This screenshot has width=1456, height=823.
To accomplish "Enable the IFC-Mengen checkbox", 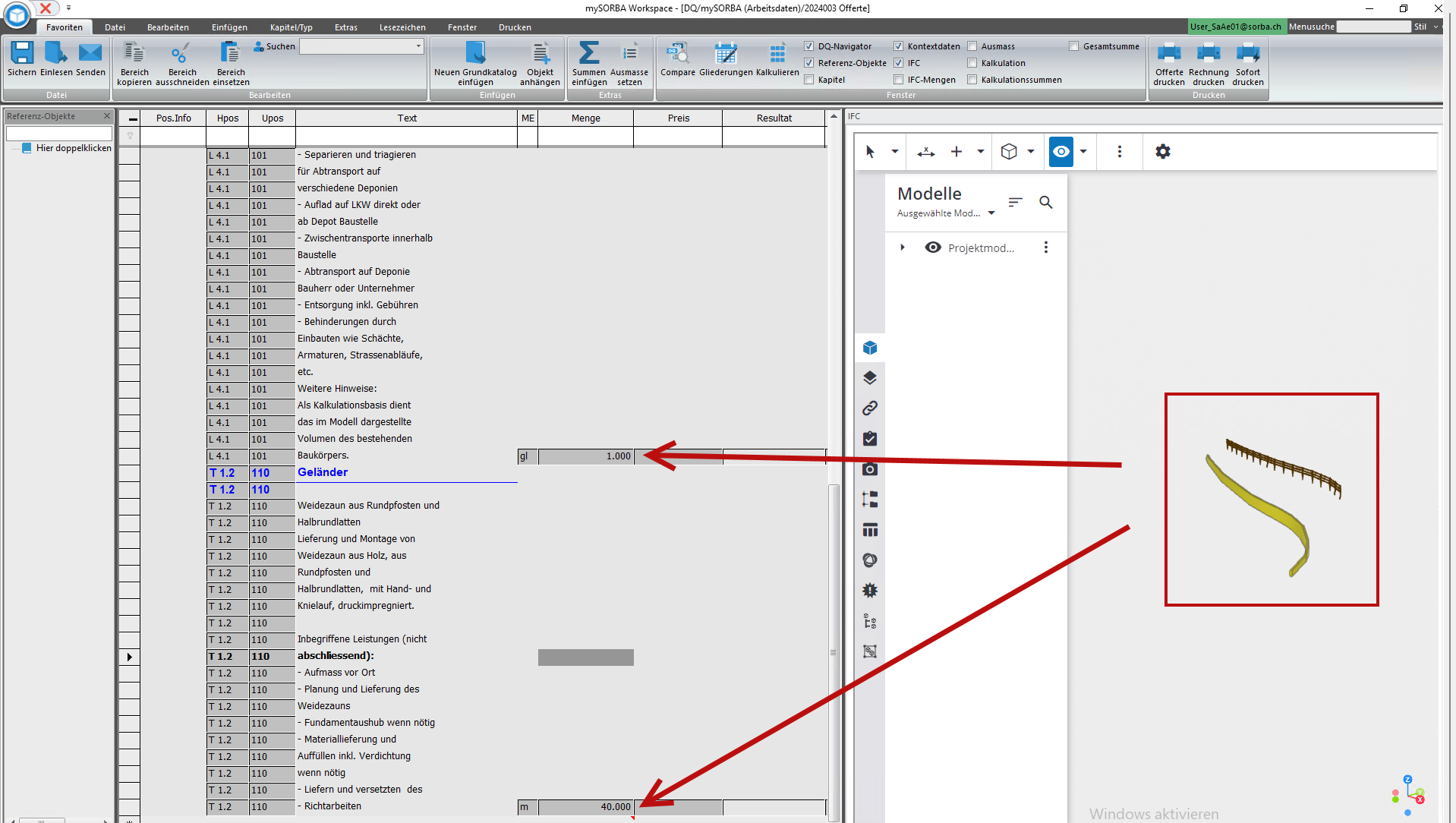I will tap(899, 80).
